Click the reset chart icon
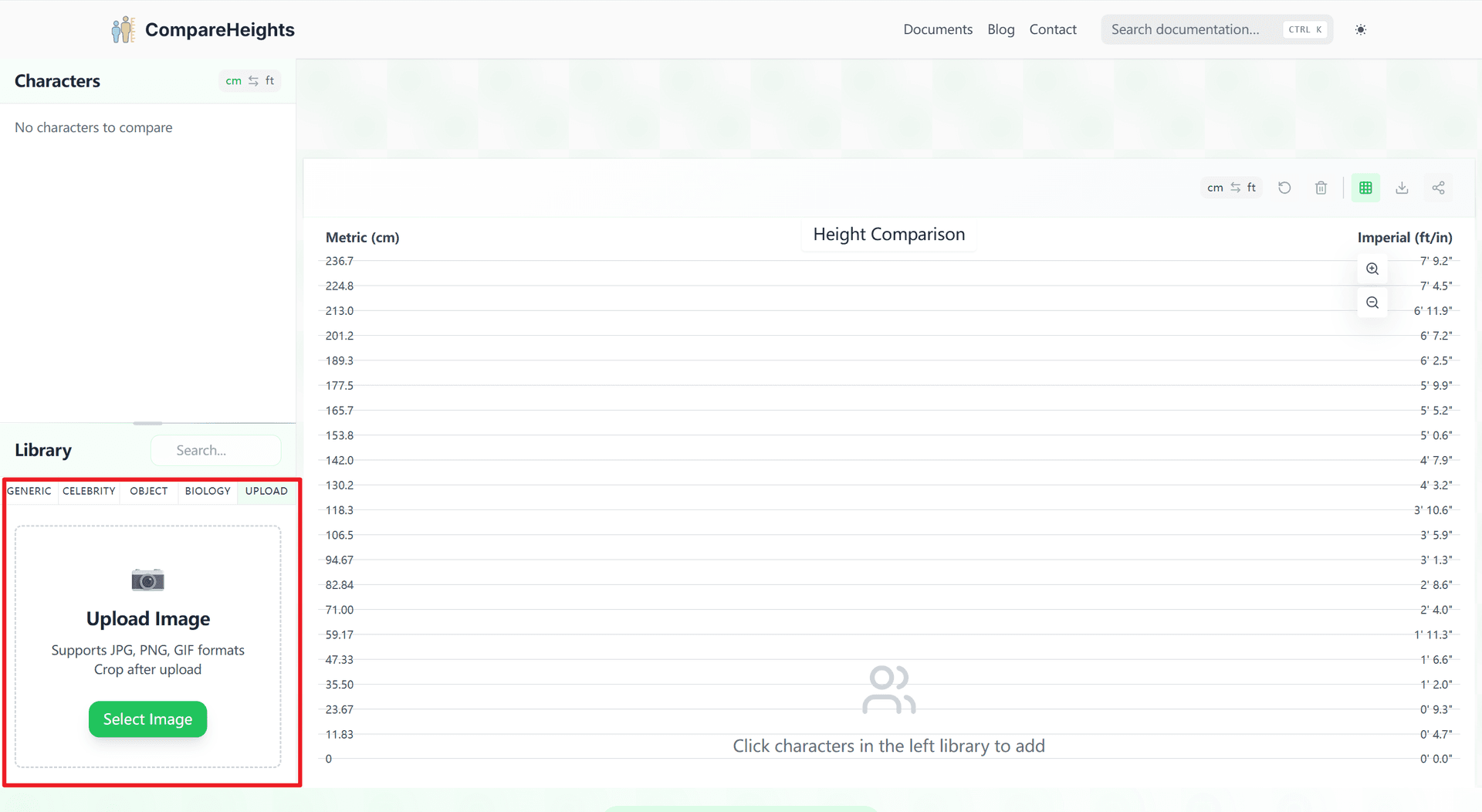The height and width of the screenshot is (812, 1482). pyautogui.click(x=1284, y=188)
